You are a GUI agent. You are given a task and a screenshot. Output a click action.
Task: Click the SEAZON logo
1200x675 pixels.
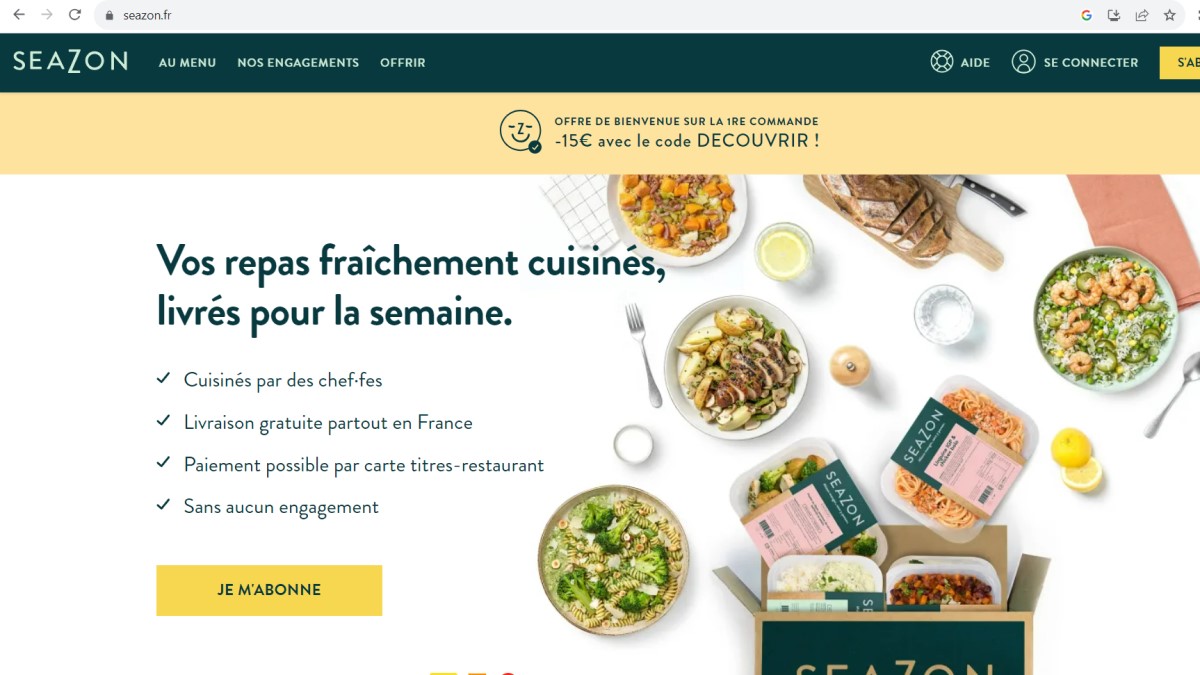click(70, 62)
